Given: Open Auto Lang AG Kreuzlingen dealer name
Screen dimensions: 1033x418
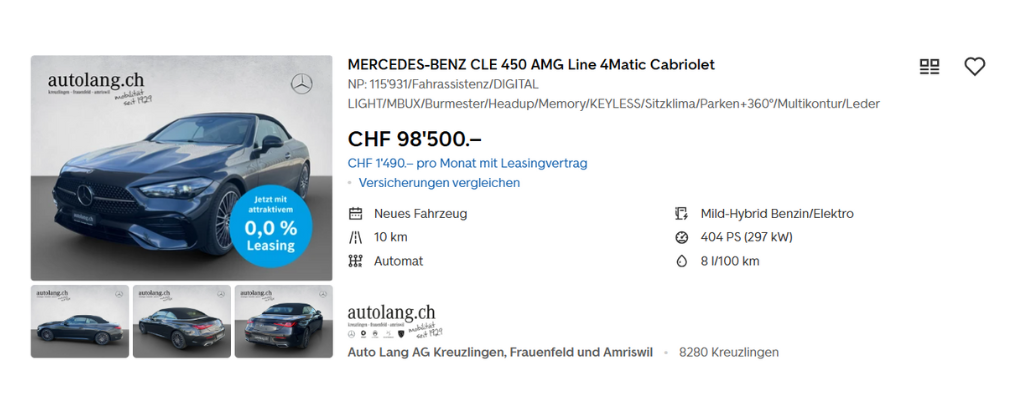Looking at the screenshot, I should pyautogui.click(x=500, y=353).
